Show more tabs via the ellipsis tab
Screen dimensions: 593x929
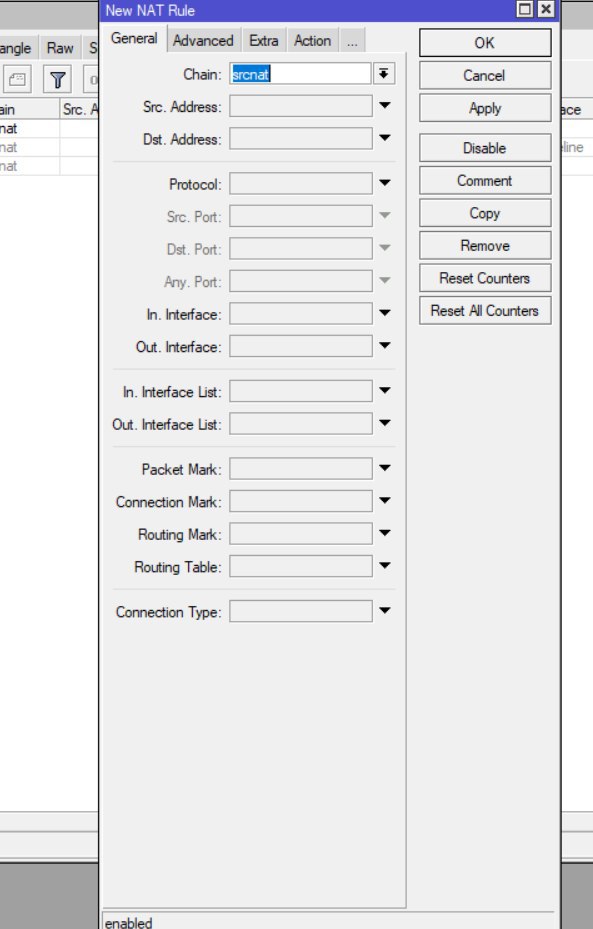(x=352, y=41)
